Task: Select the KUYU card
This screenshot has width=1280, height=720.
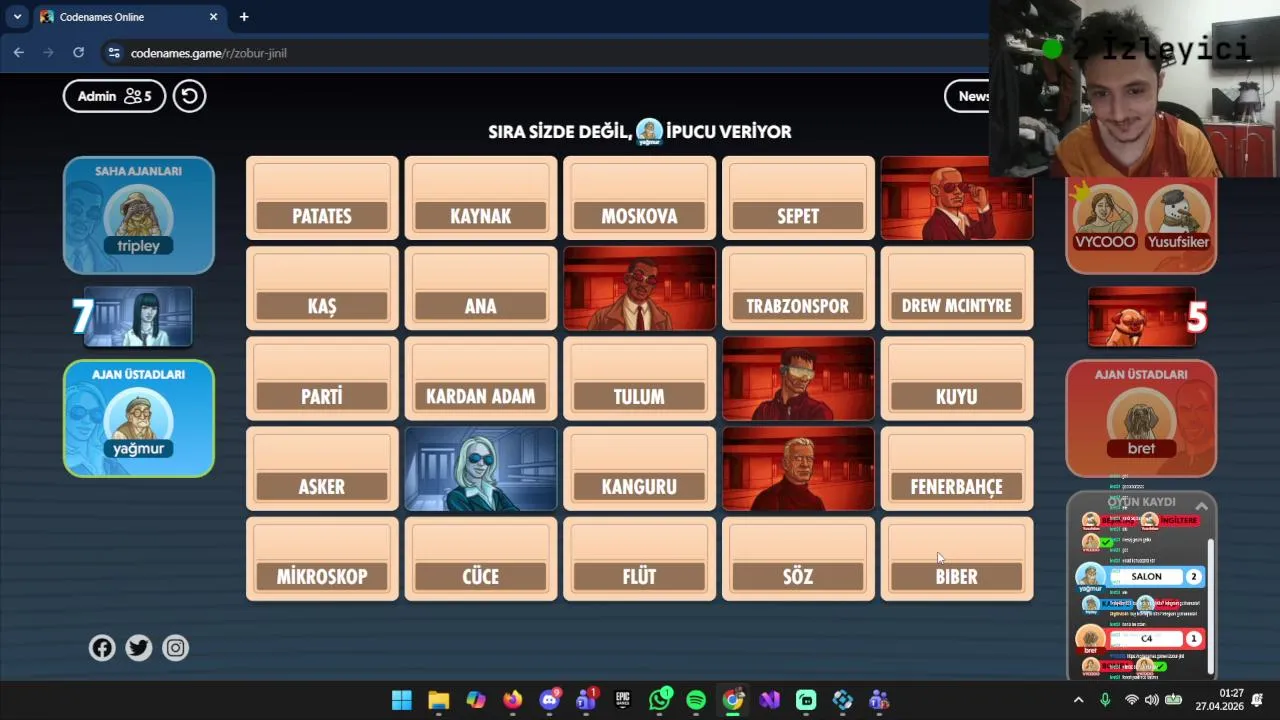Action: click(957, 378)
